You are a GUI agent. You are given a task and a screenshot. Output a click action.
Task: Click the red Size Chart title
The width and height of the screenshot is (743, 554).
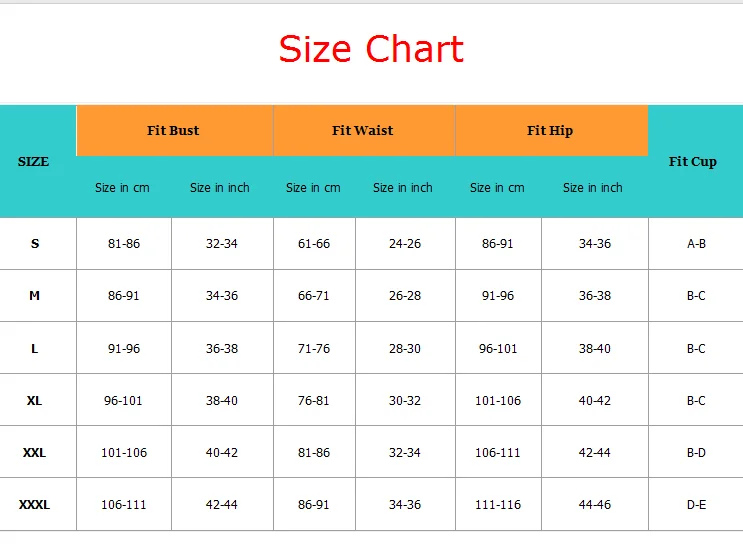pos(371,50)
